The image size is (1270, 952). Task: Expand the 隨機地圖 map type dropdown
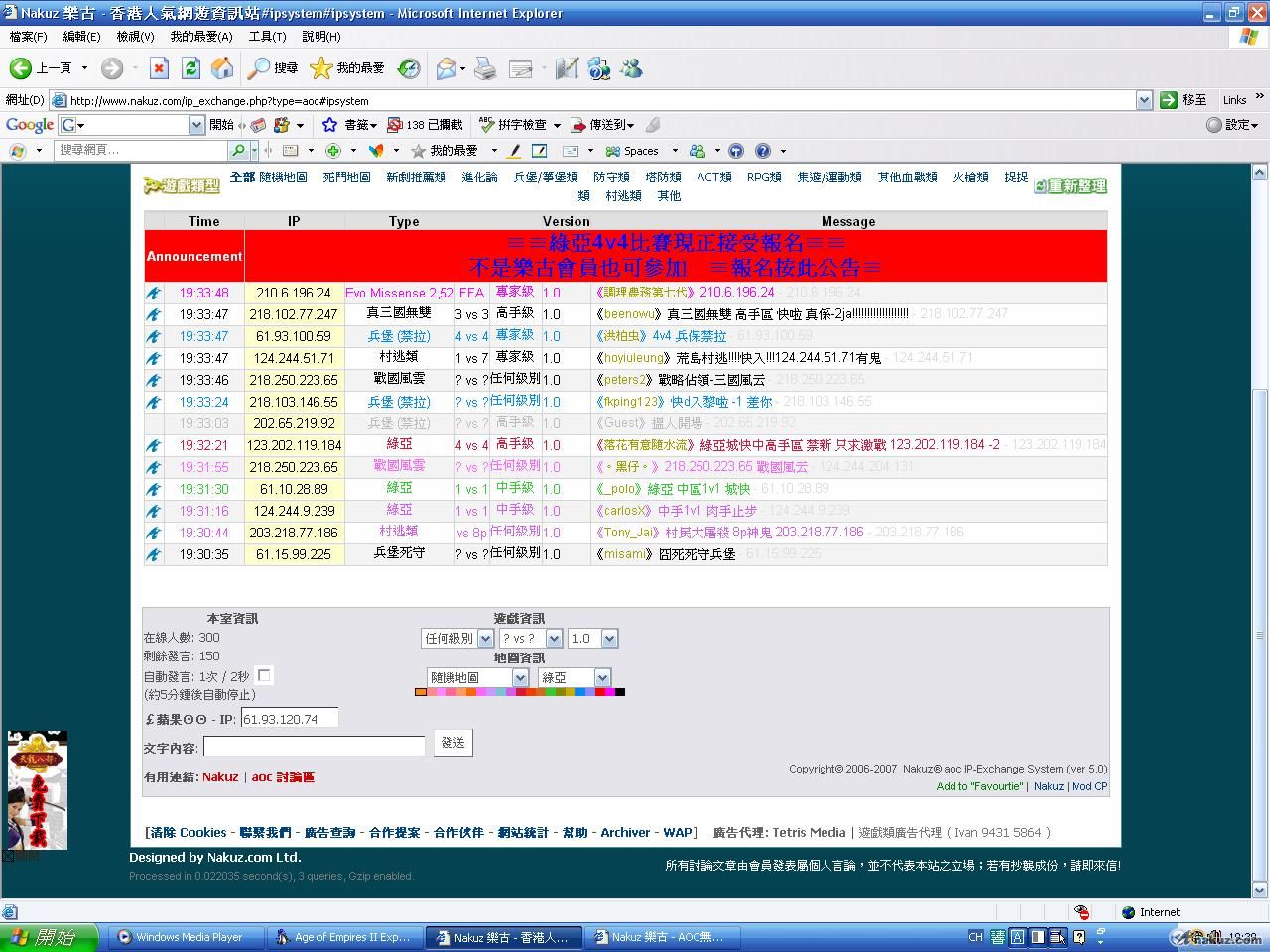tap(519, 677)
